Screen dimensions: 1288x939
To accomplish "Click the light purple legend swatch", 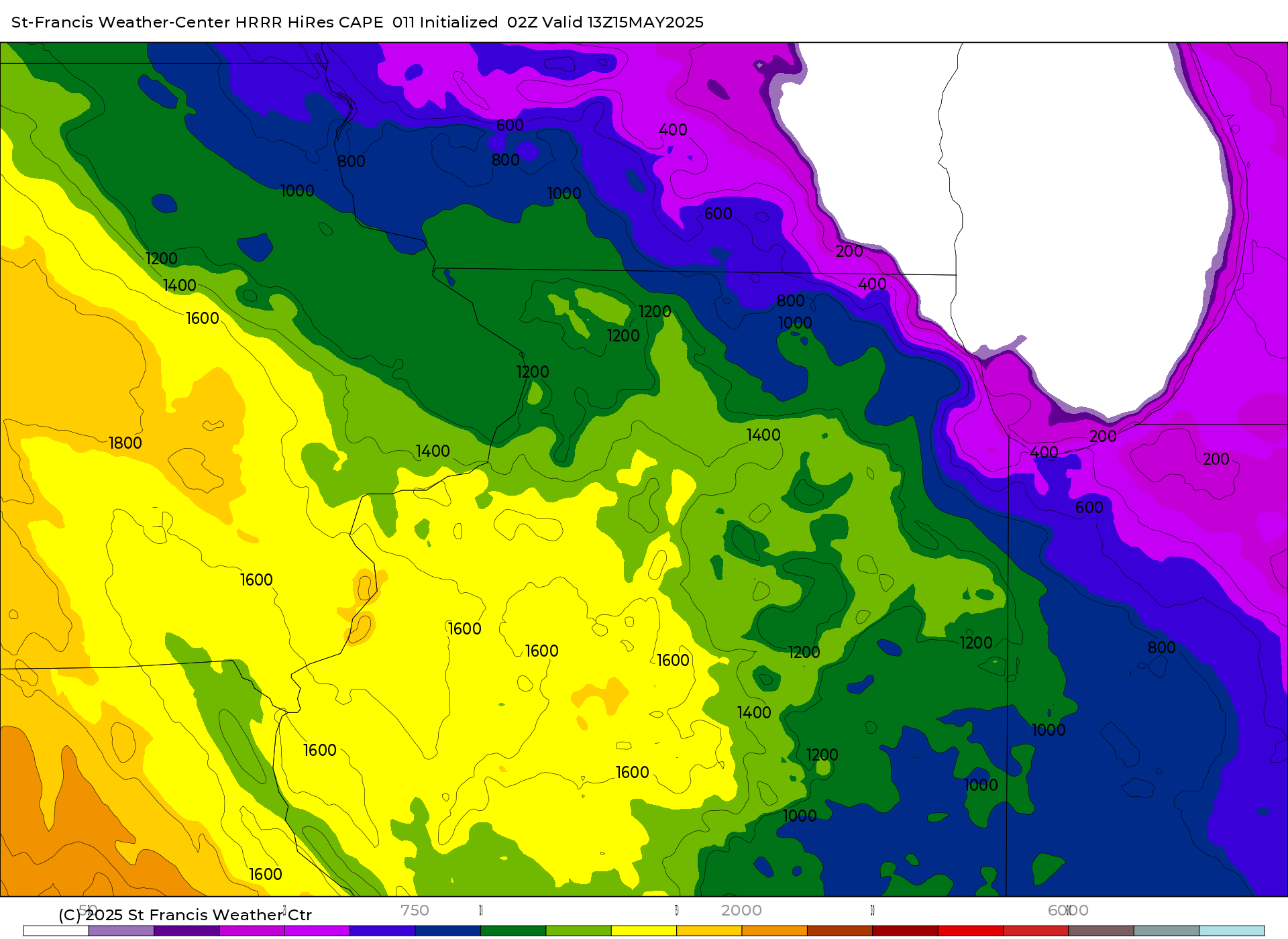I will pyautogui.click(x=121, y=931).
